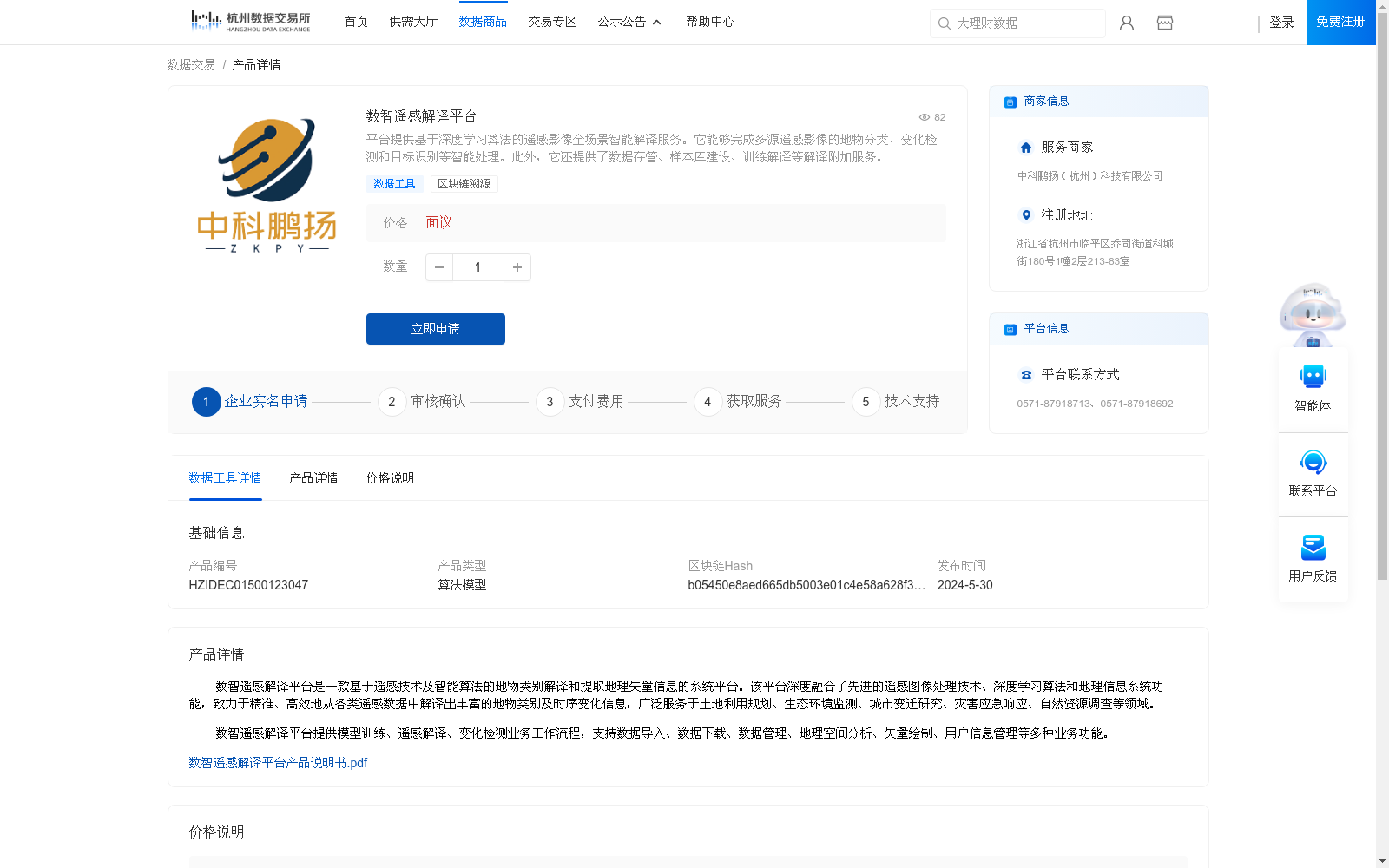Open the 用户反馈 envelope icon
1389x868 pixels.
click(x=1313, y=547)
